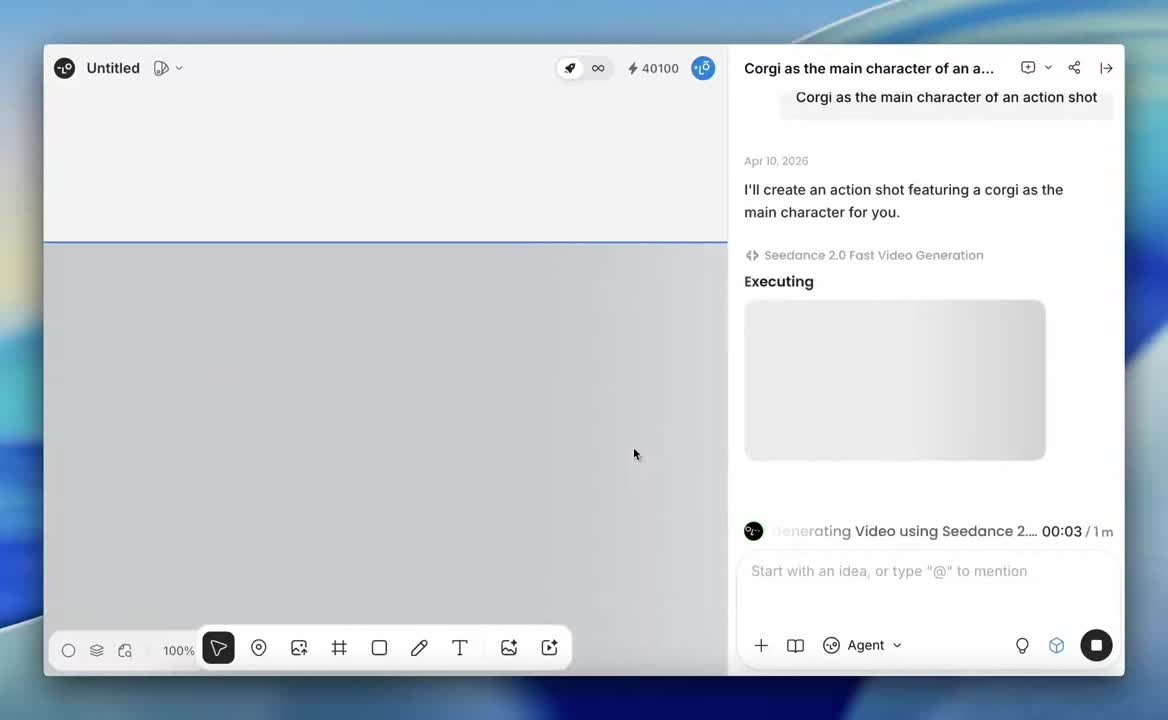
Task: Select the rectangle shape tool
Action: [379, 648]
